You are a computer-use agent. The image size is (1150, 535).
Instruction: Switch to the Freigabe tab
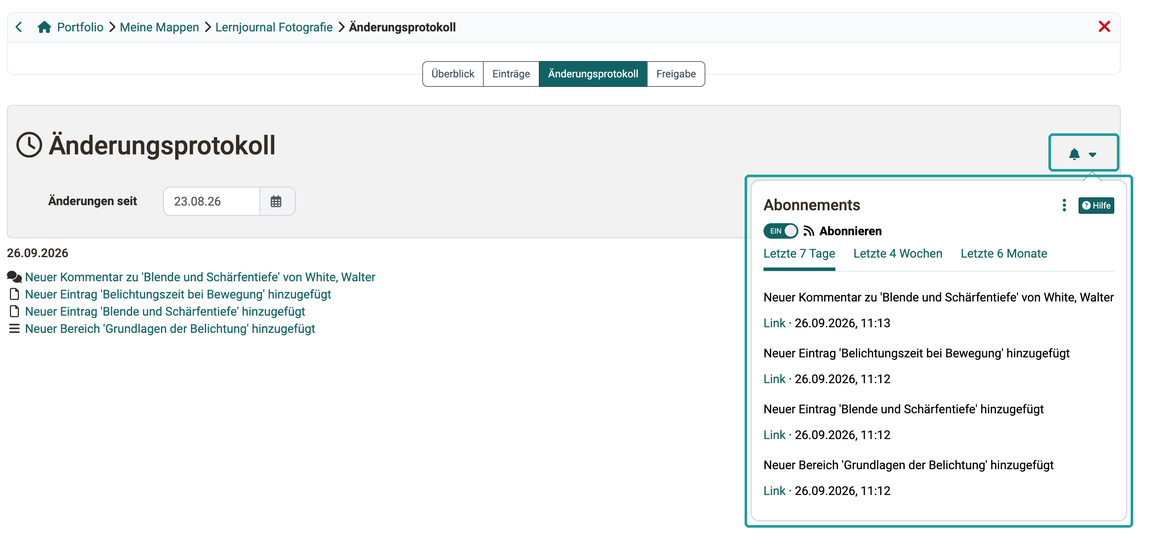tap(676, 74)
